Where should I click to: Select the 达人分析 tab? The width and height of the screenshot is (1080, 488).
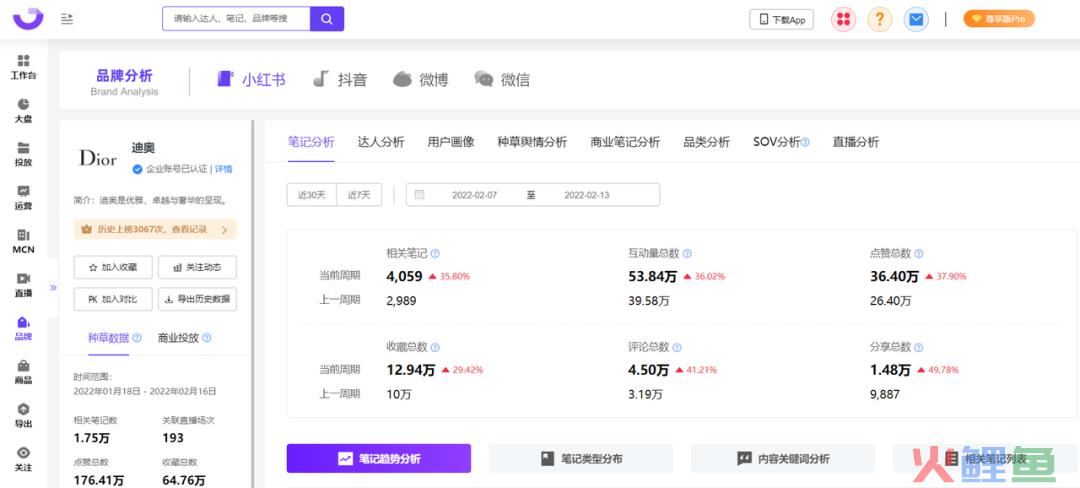[x=381, y=142]
